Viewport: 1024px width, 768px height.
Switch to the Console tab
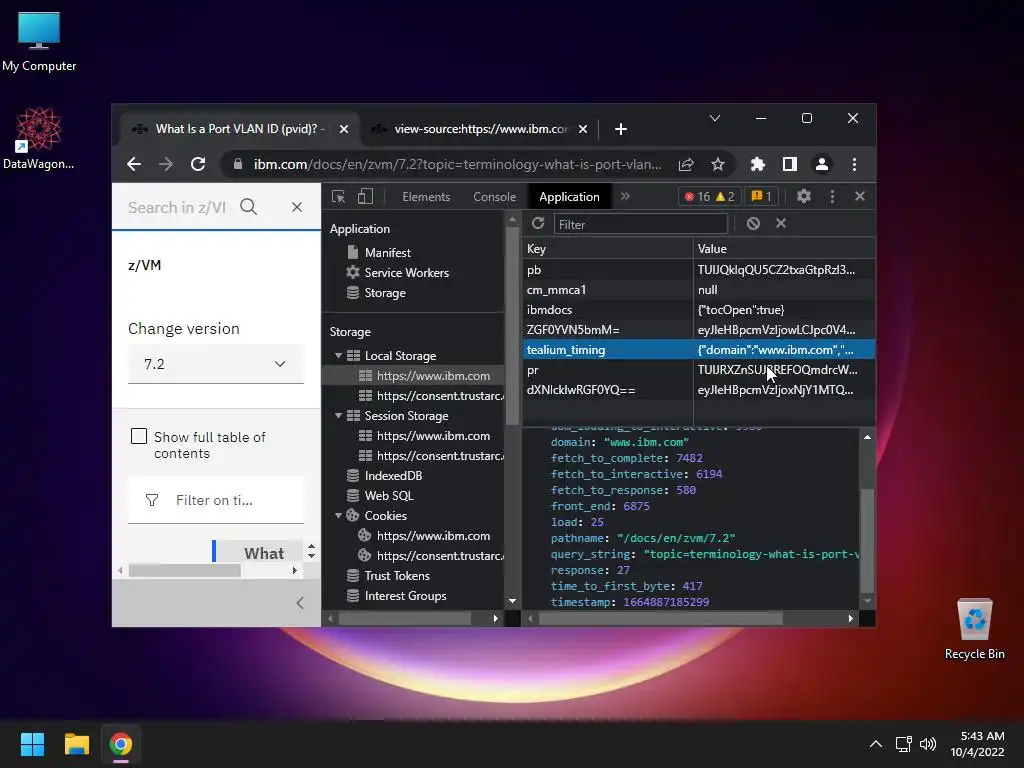tap(494, 197)
